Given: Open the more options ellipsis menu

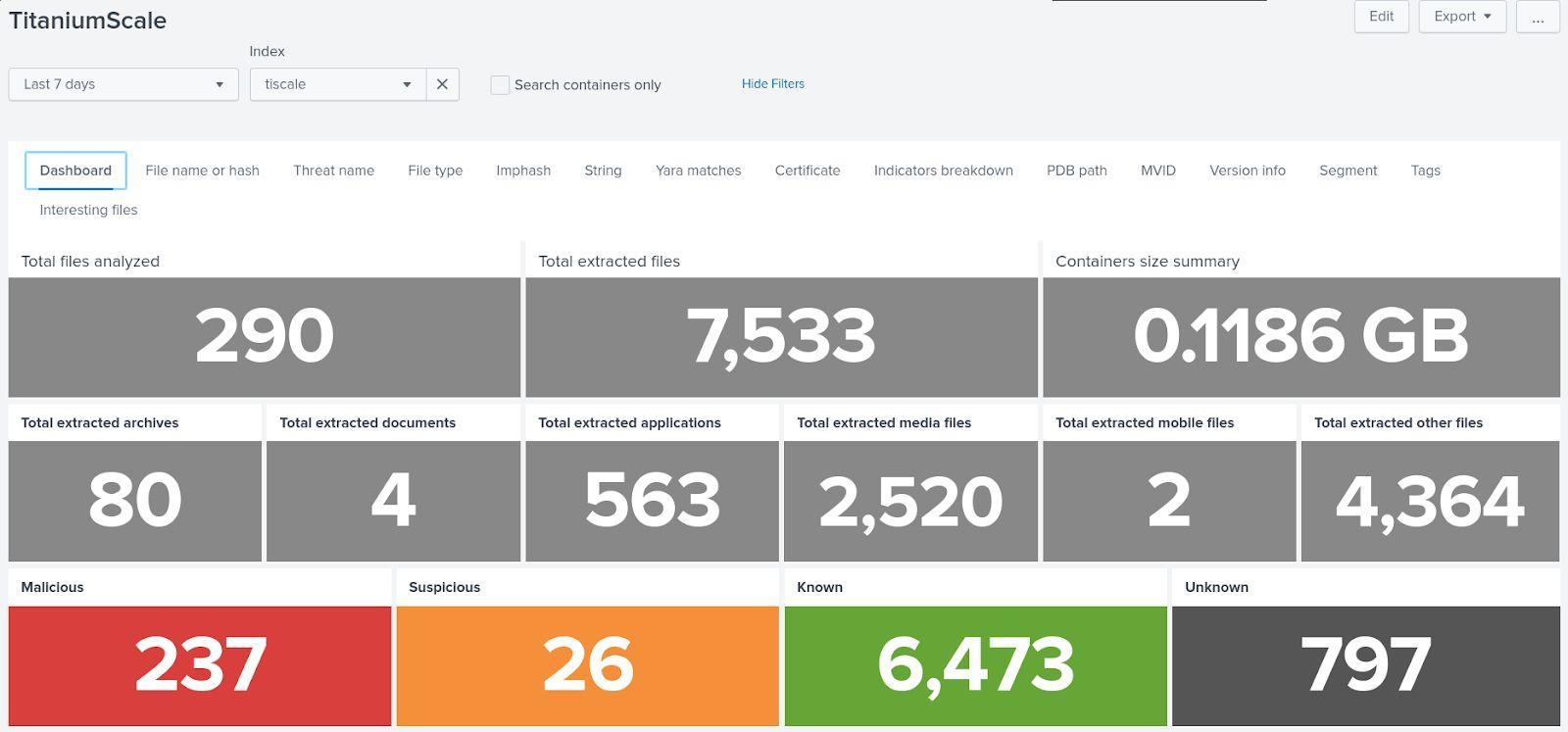Looking at the screenshot, I should (x=1538, y=17).
